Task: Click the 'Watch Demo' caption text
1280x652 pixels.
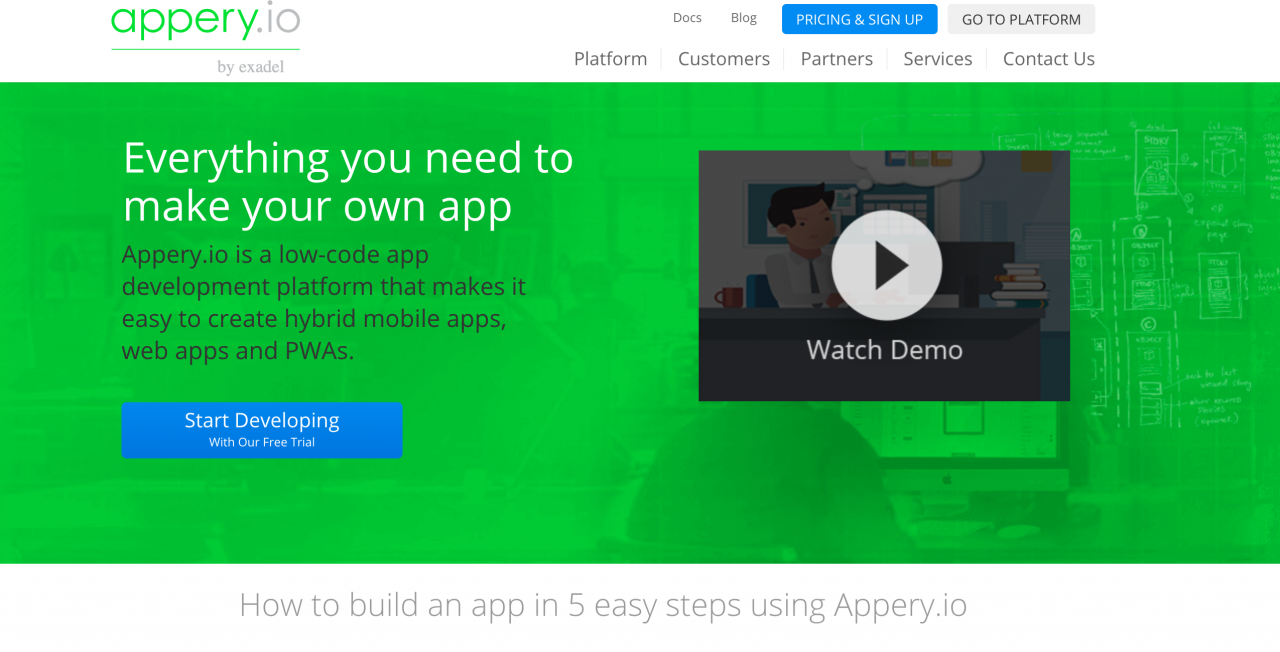Action: point(885,350)
